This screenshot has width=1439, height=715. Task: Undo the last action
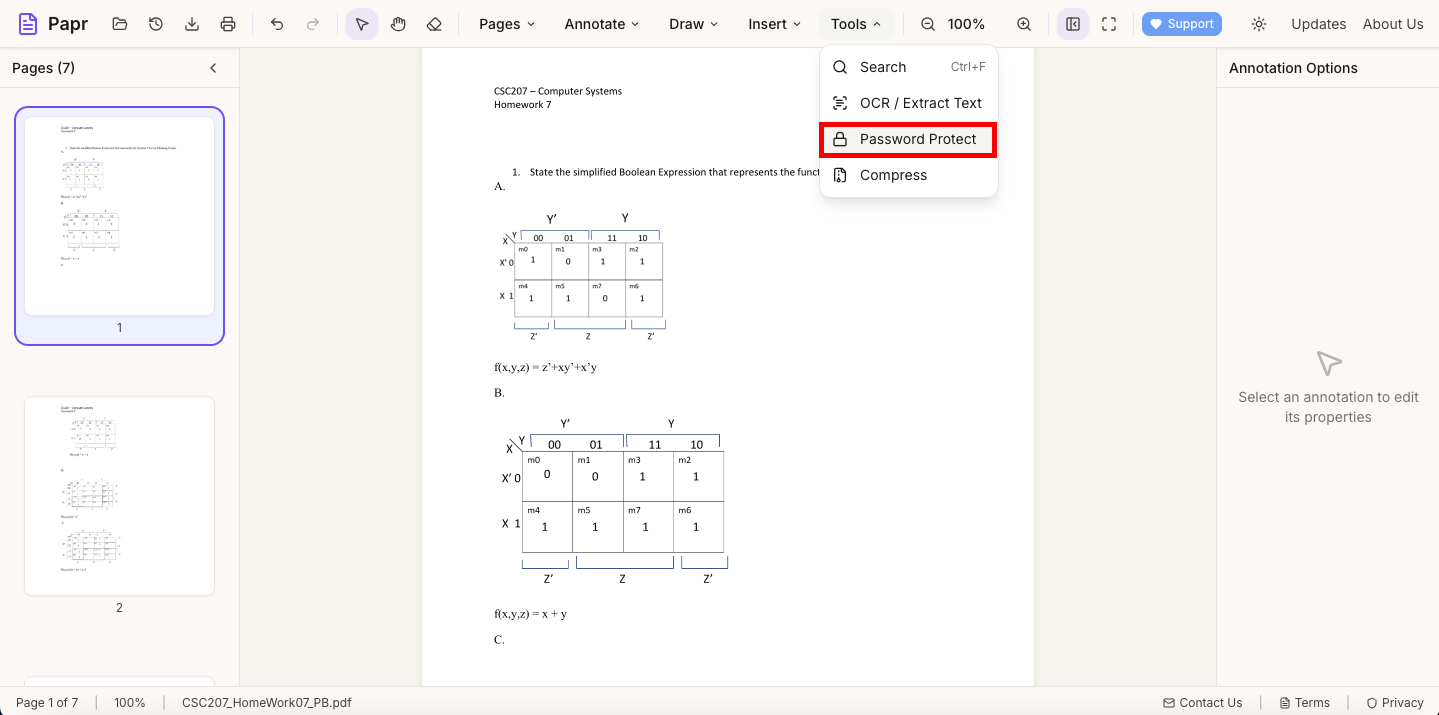point(277,23)
